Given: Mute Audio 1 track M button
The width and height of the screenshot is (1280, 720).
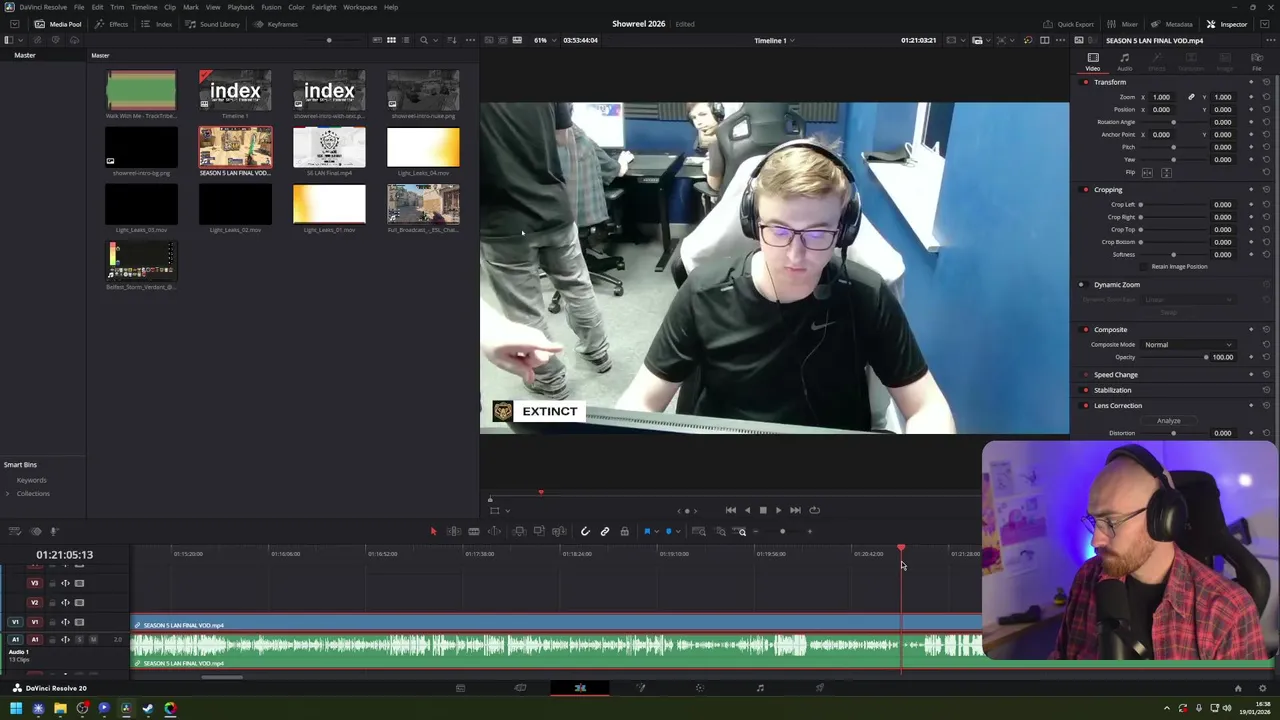Looking at the screenshot, I should 93,639.
